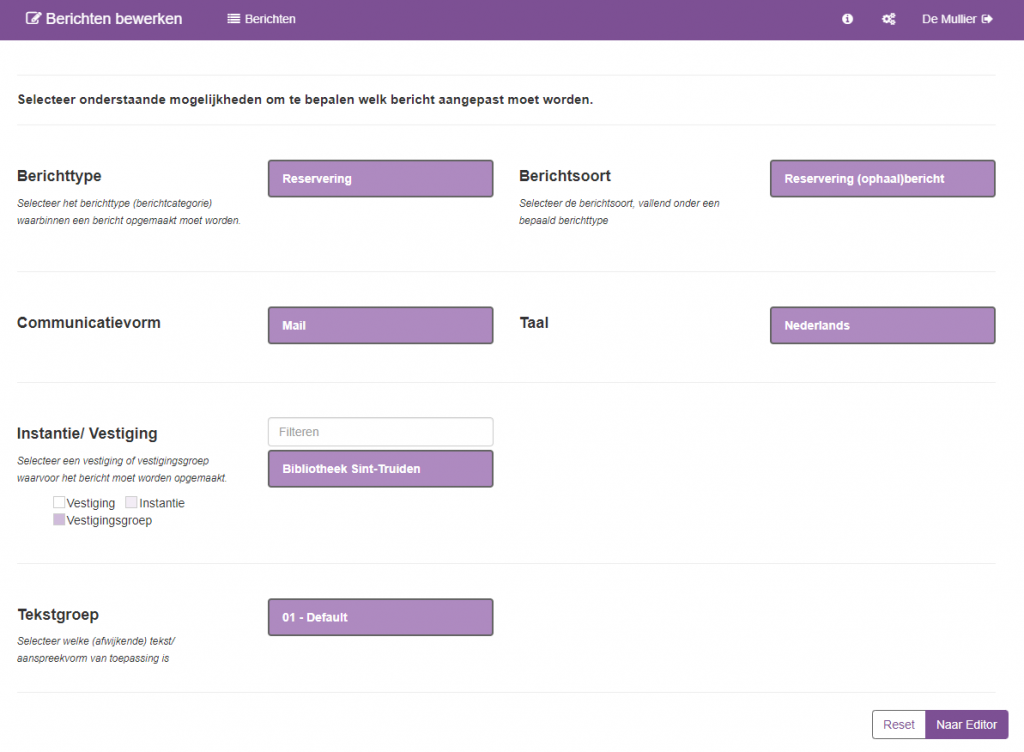Click into the Filteren search field
This screenshot has width=1024, height=752.
pos(380,432)
